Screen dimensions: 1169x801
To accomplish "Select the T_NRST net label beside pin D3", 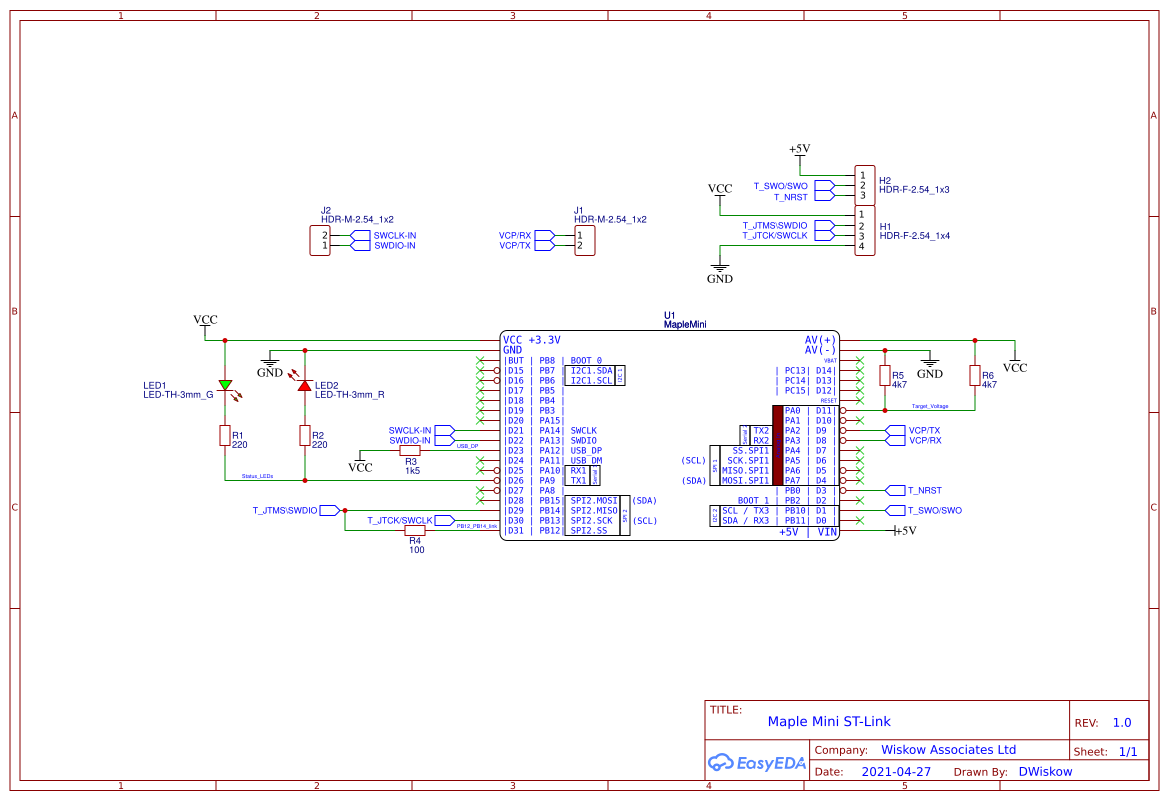I will (x=924, y=491).
